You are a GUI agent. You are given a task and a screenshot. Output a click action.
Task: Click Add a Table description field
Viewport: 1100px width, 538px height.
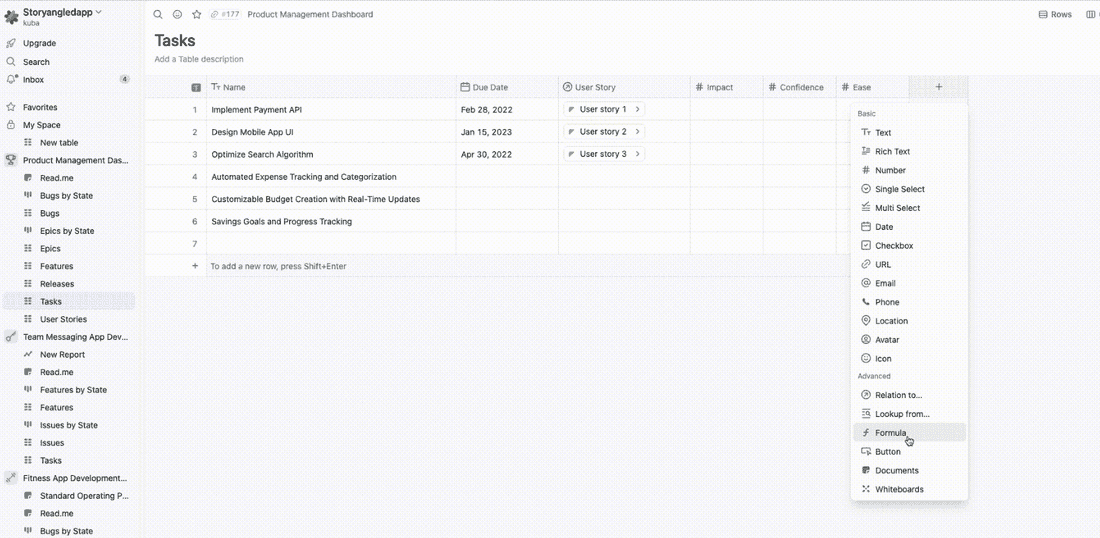coord(199,60)
